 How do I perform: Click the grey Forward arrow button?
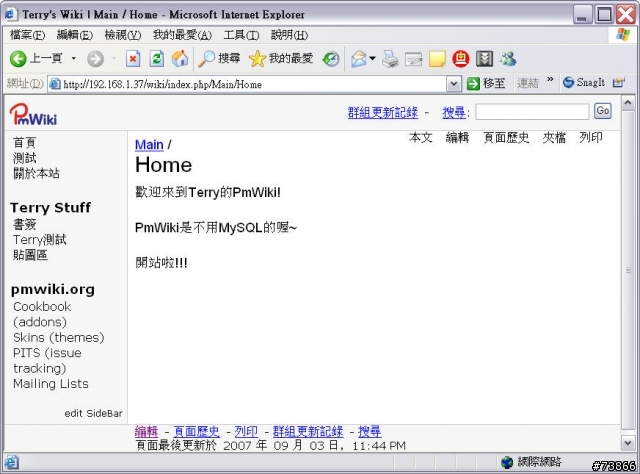click(95, 59)
